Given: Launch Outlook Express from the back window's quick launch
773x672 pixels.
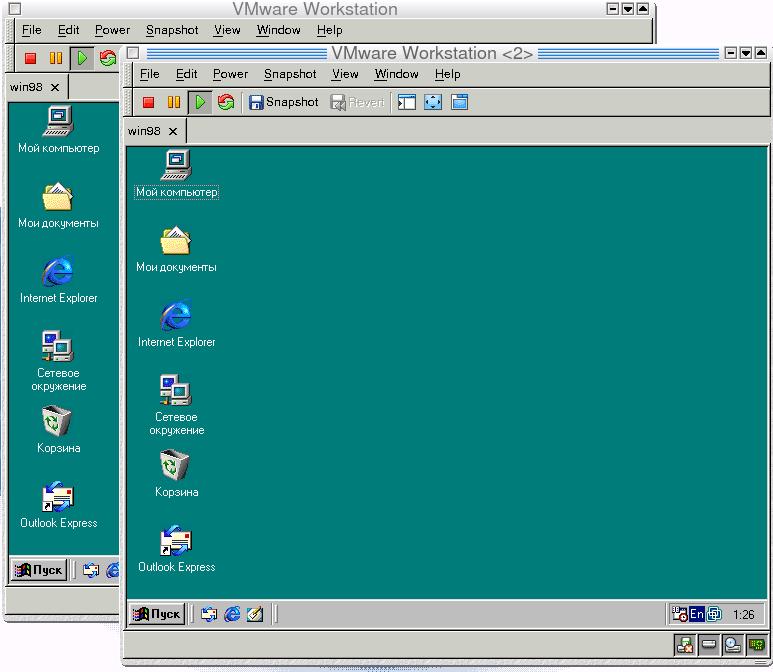Looking at the screenshot, I should [x=91, y=570].
